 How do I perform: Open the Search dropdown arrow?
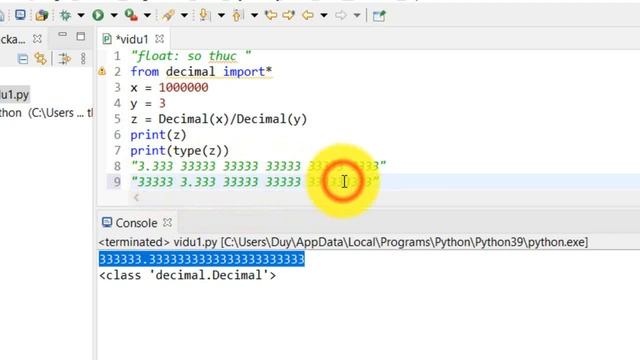pyautogui.click(x=184, y=16)
